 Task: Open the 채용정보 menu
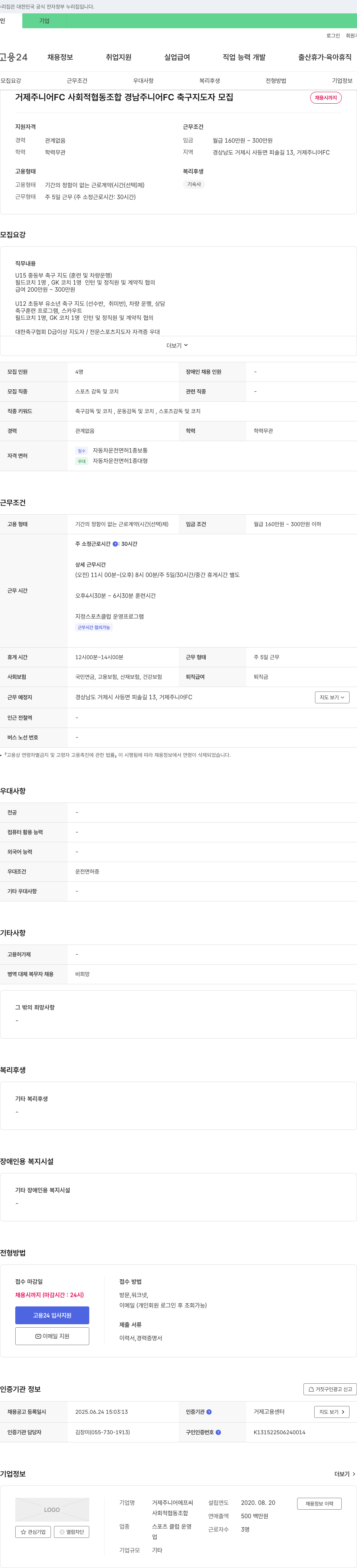(x=60, y=57)
